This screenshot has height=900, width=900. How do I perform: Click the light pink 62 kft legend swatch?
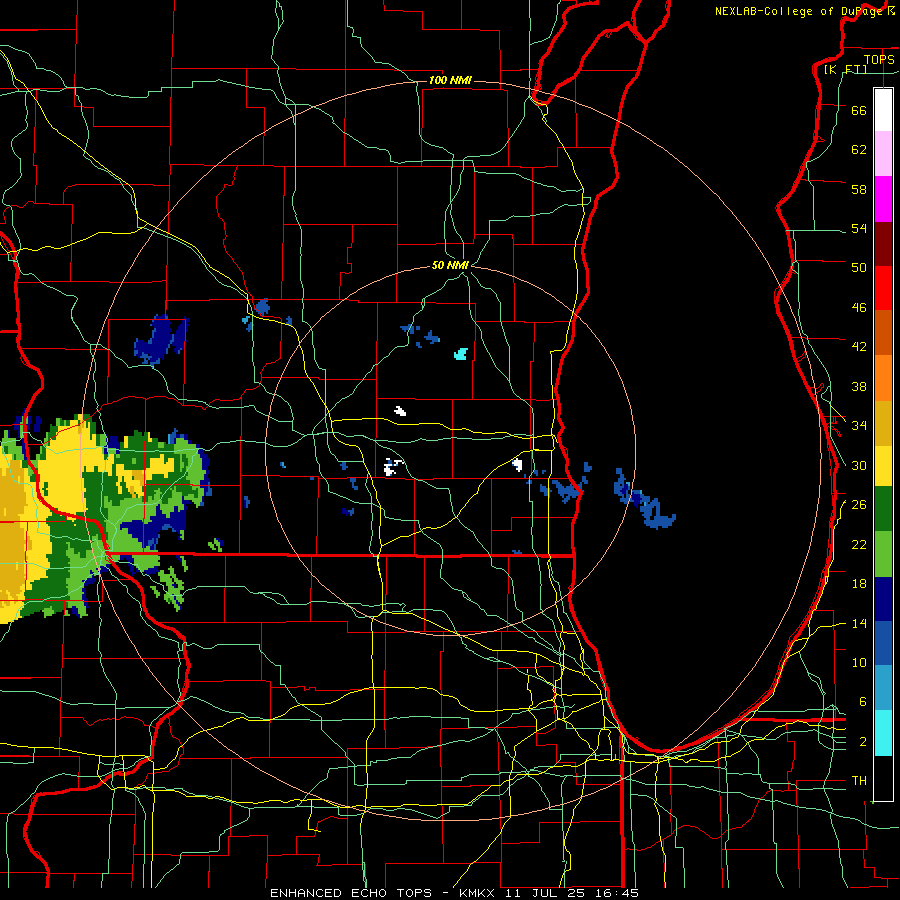883,153
